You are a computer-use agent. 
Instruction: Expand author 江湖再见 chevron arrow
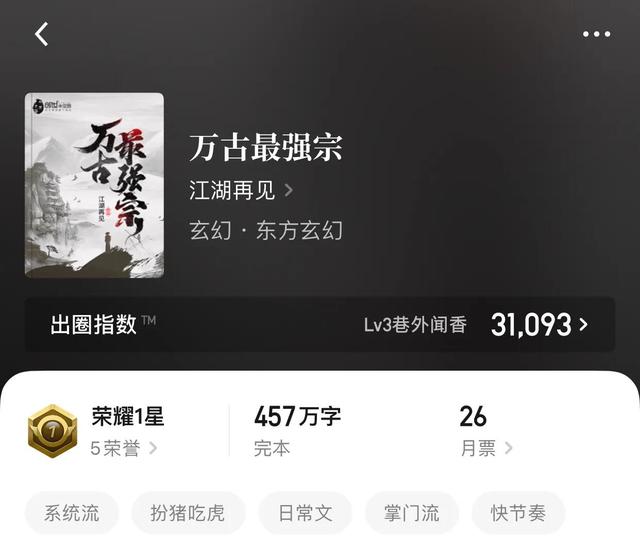coord(289,190)
